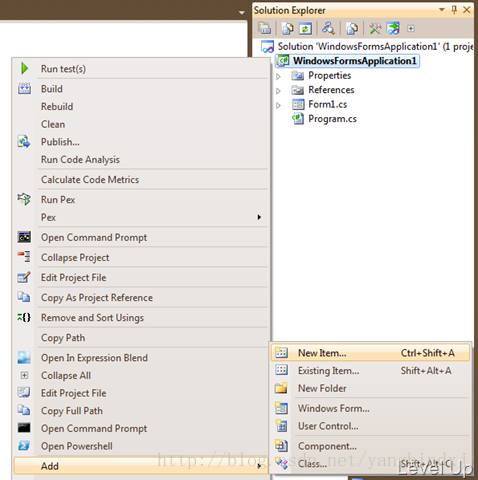Open Solution Explorer window position dropdown
This screenshot has width=478, height=480.
coord(442,9)
